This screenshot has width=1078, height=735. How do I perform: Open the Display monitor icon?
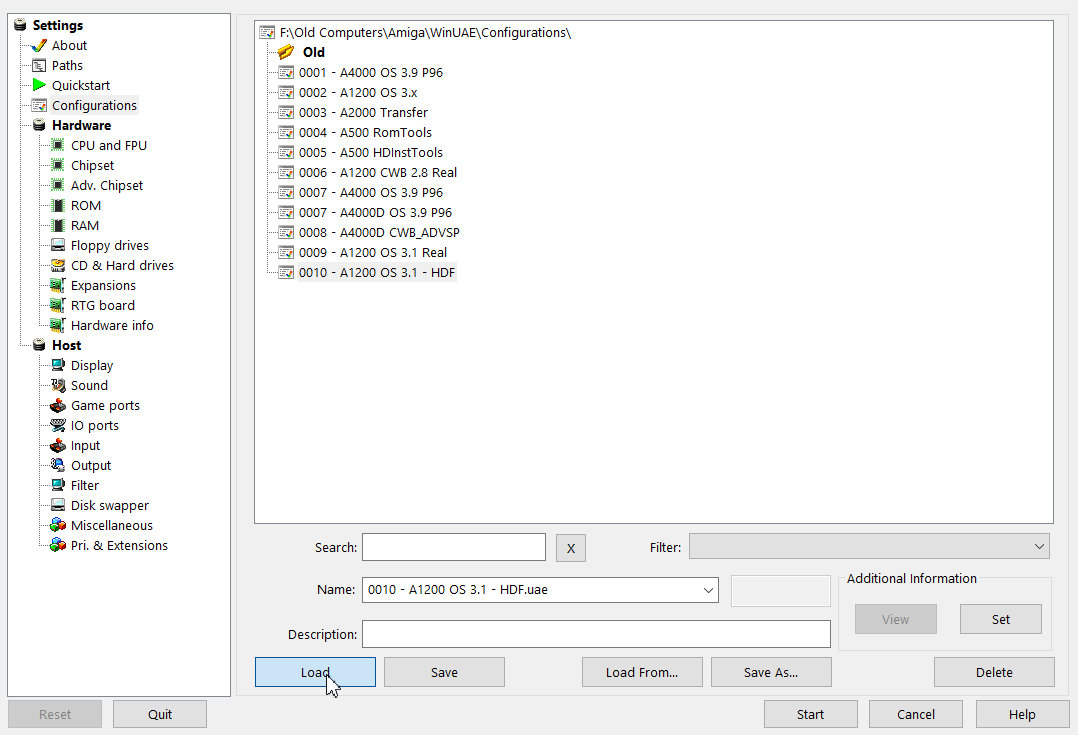tap(58, 366)
